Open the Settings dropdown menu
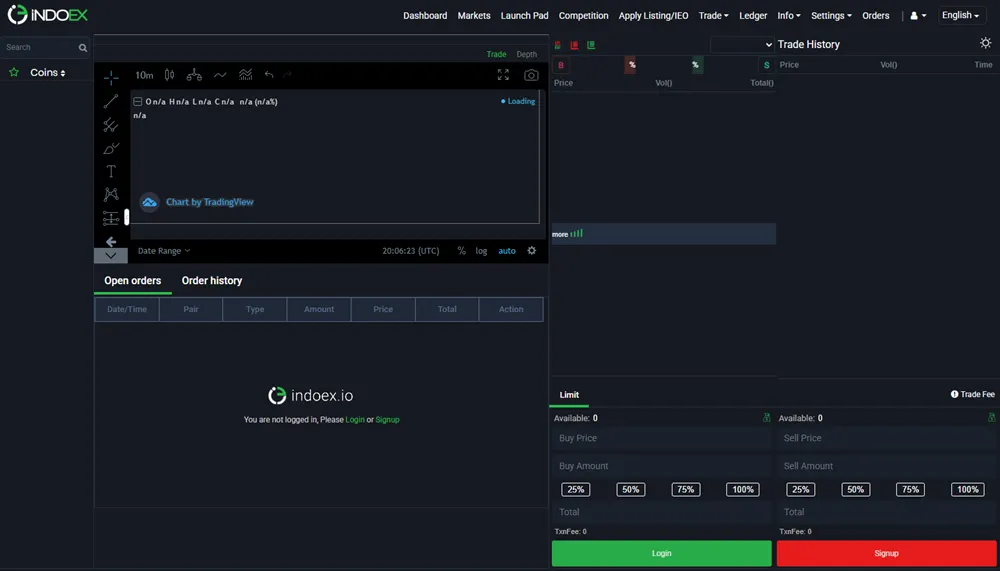The width and height of the screenshot is (1000, 571). tap(831, 15)
